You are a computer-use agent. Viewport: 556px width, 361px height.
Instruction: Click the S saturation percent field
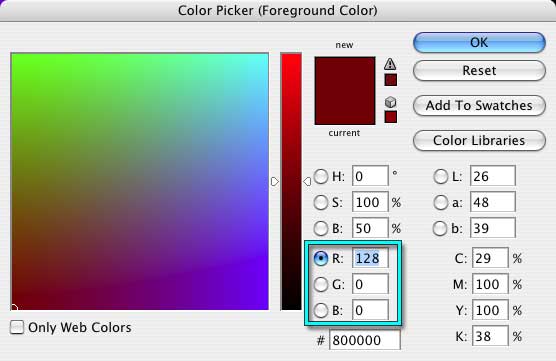(x=370, y=202)
